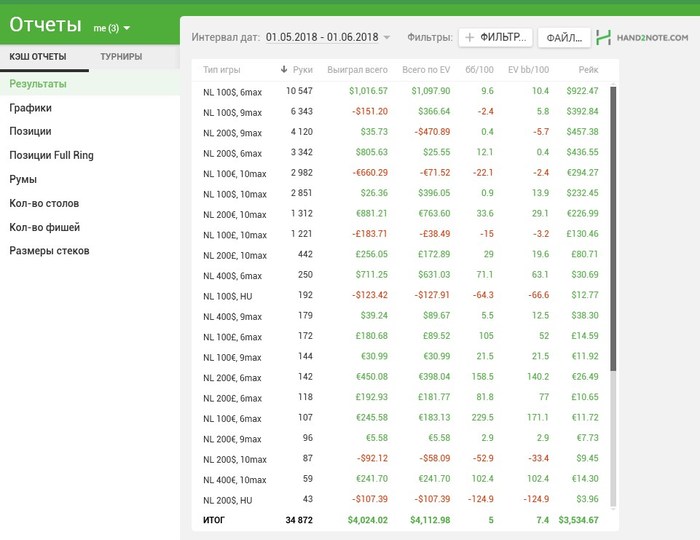Open the me (3) player dropdown

pyautogui.click(x=112, y=28)
